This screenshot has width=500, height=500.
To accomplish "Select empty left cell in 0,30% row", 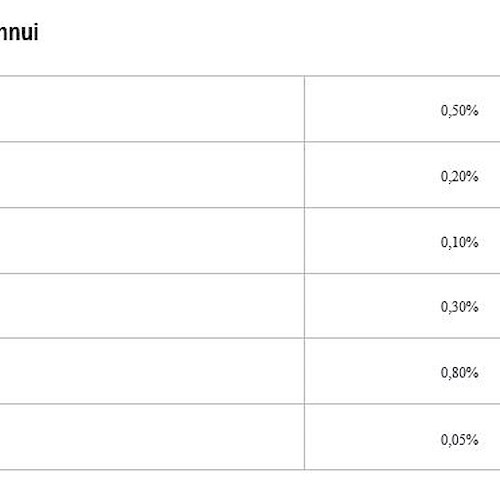I will (x=152, y=306).
